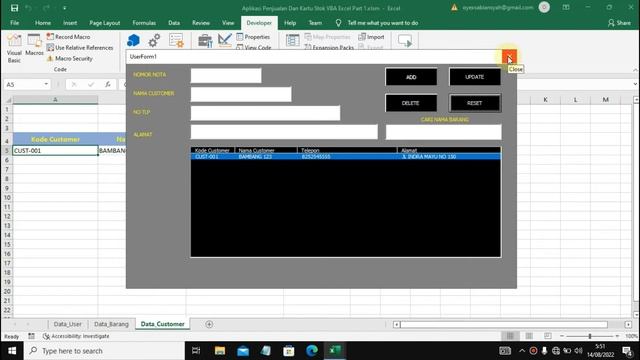Open the Macros dialog

tap(34, 45)
